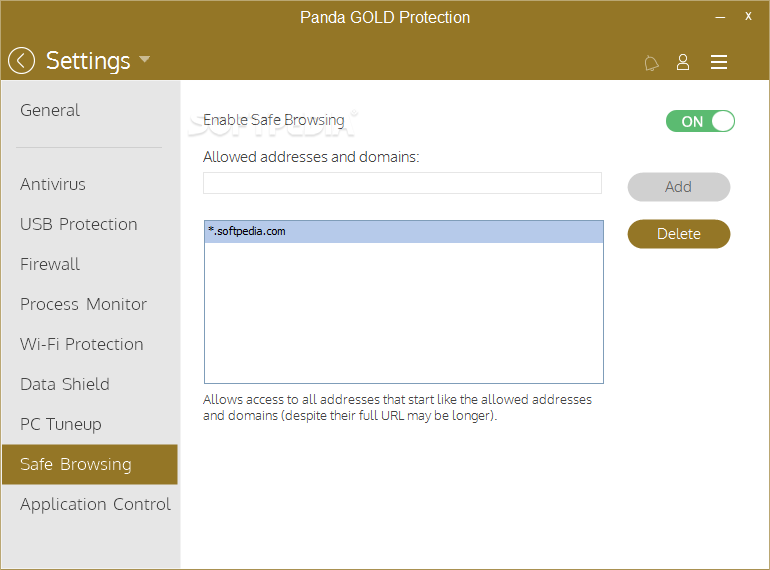Go to PC Tuneup settings
The width and height of the screenshot is (770, 570).
click(x=61, y=424)
